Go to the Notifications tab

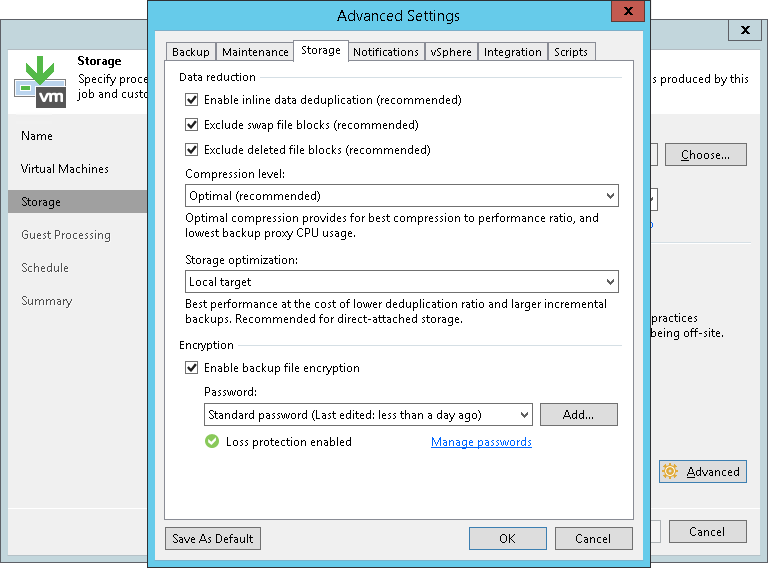(385, 52)
